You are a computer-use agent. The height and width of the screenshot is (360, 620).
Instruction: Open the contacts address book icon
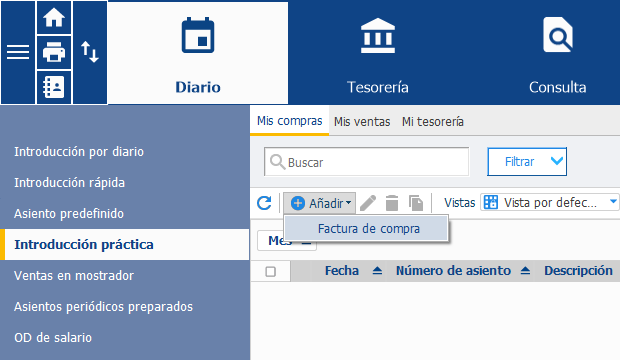click(x=54, y=87)
